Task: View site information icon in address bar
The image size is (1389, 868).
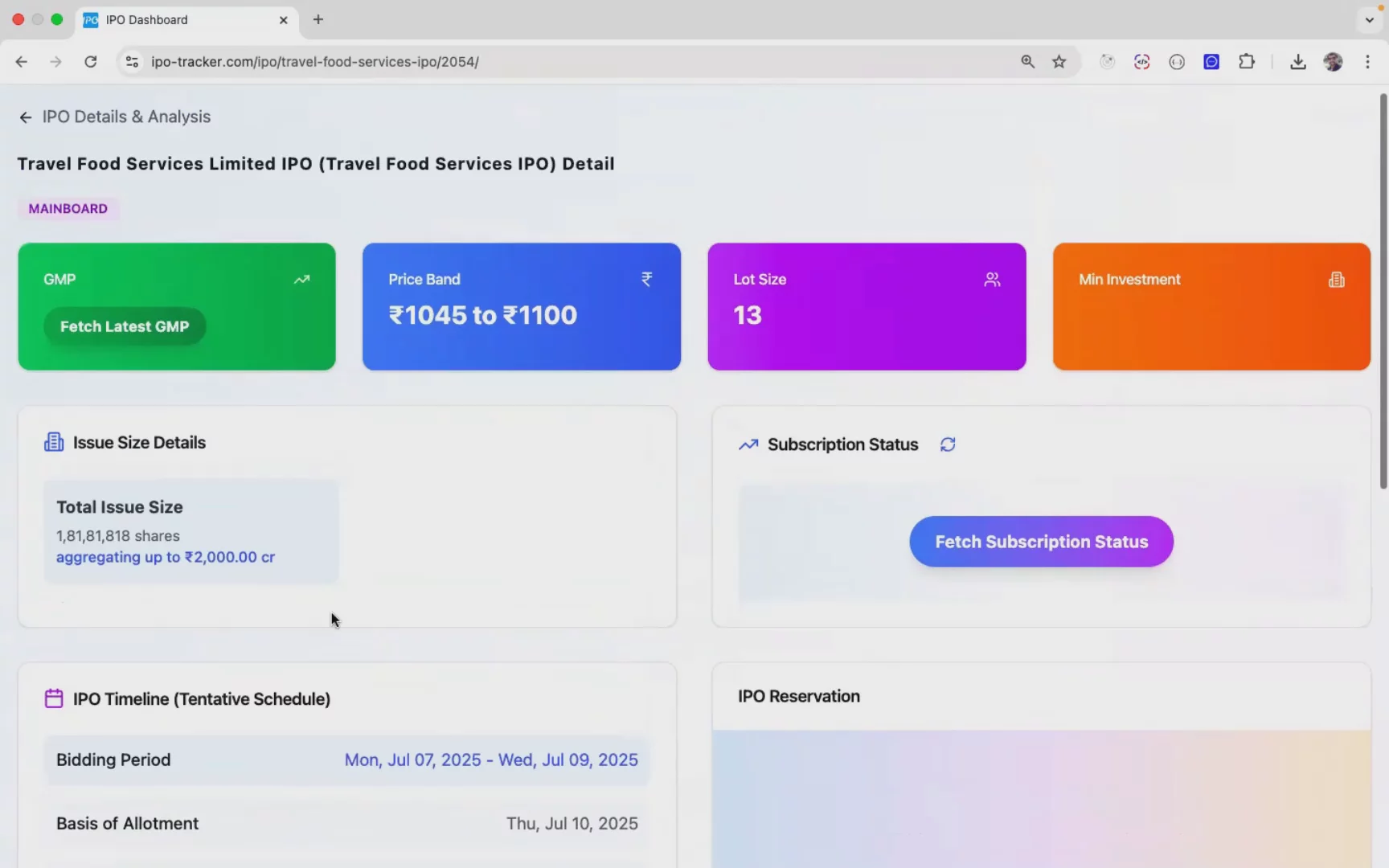Action: click(x=133, y=62)
